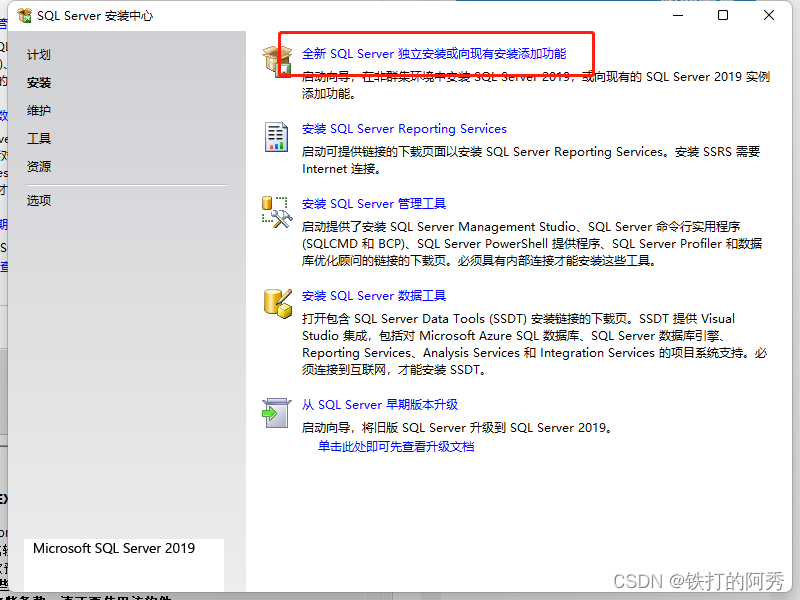The width and height of the screenshot is (800, 600).
Task: Click the Microsoft SQL Server 2019 label
Action: coord(114,548)
